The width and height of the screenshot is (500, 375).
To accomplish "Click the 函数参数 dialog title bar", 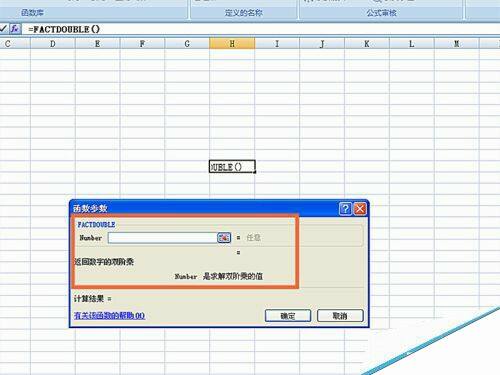I will click(x=205, y=208).
